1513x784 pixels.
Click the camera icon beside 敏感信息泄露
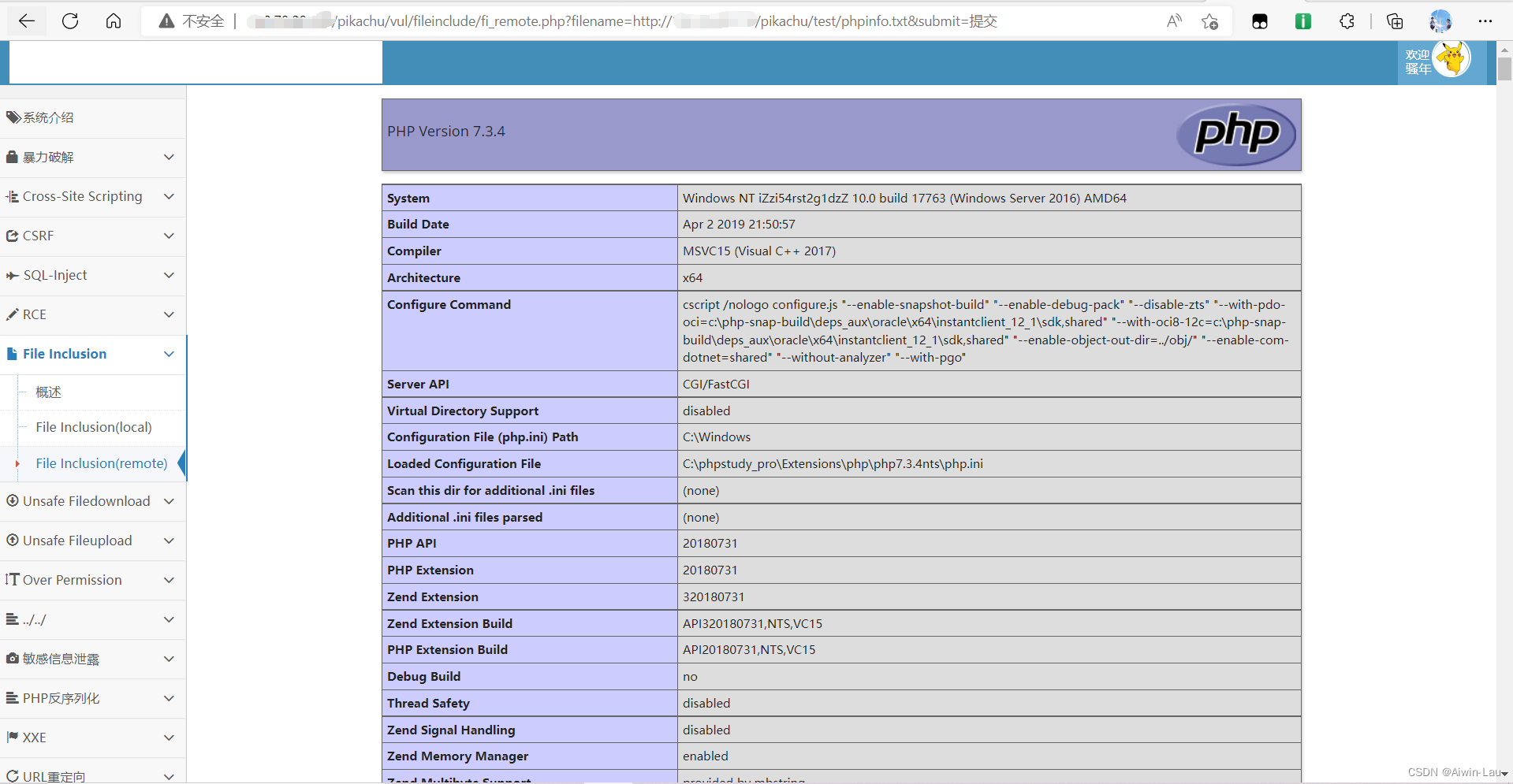click(13, 658)
